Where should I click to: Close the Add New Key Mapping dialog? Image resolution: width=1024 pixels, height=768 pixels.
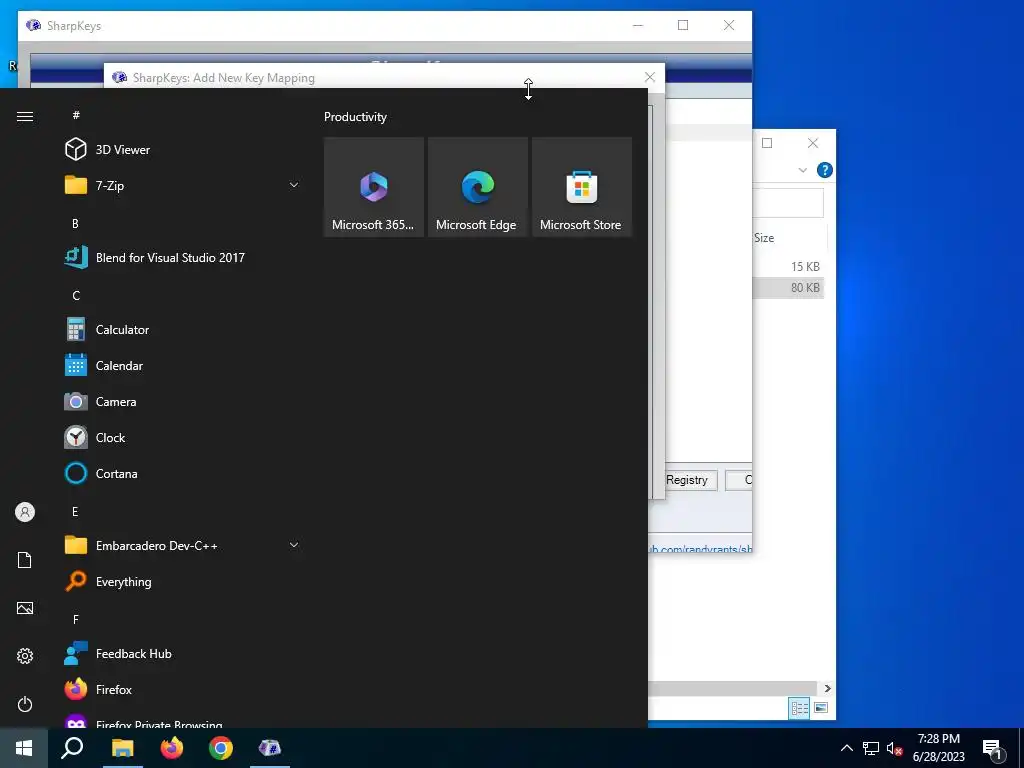click(x=650, y=77)
